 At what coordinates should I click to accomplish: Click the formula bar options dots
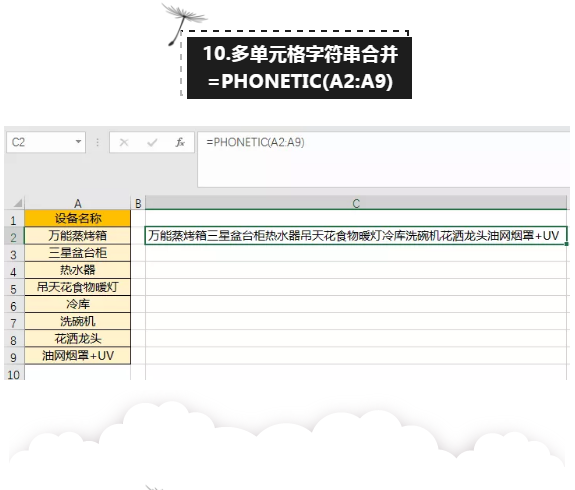click(x=98, y=142)
